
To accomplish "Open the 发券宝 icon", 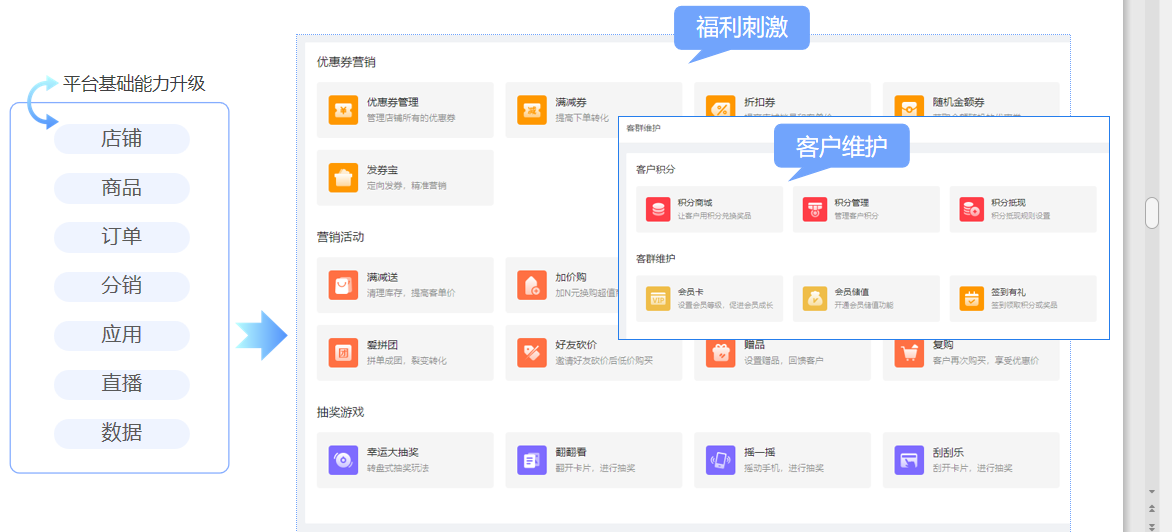I will pos(343,178).
